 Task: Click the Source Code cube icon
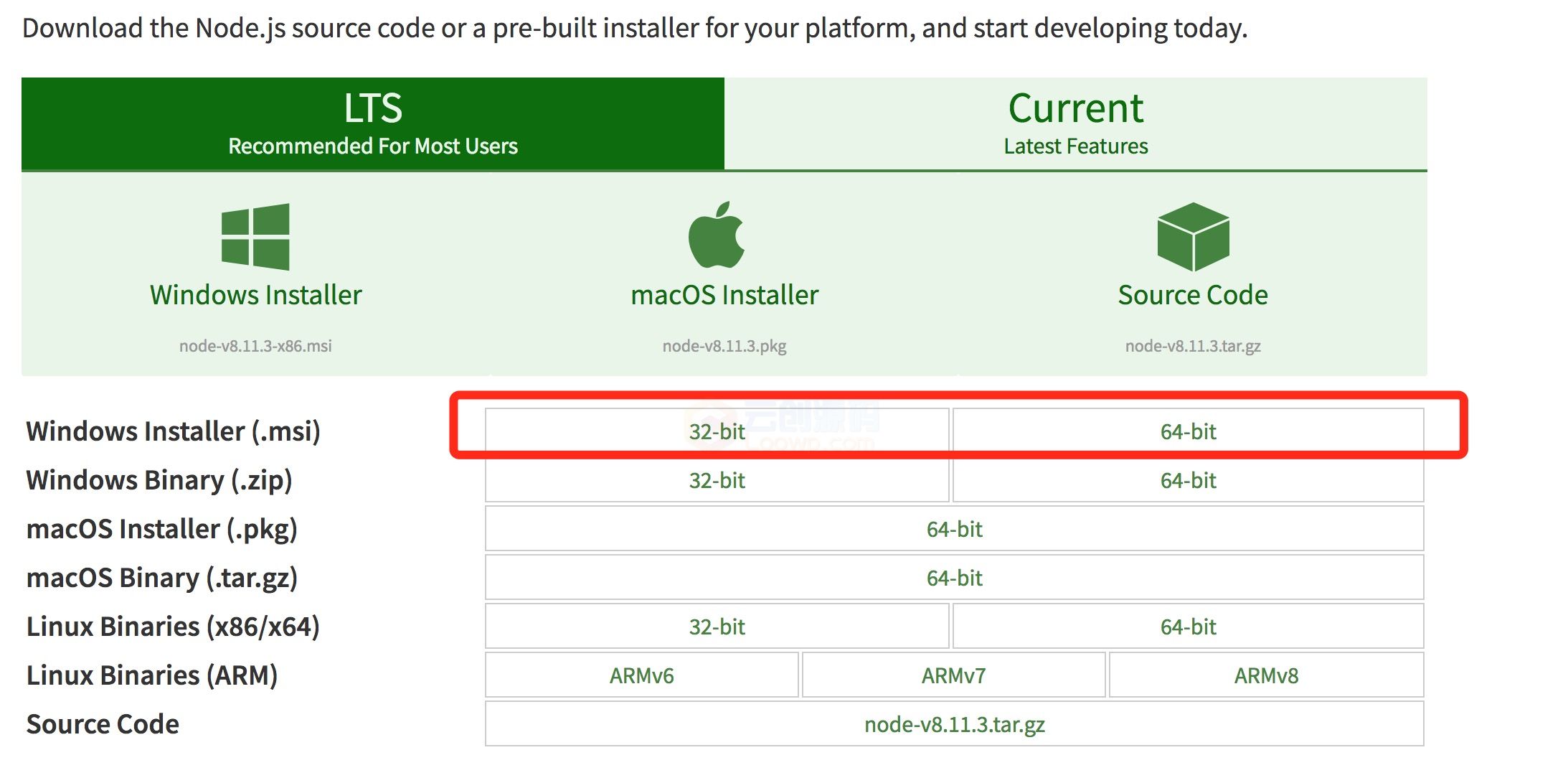coord(1193,237)
